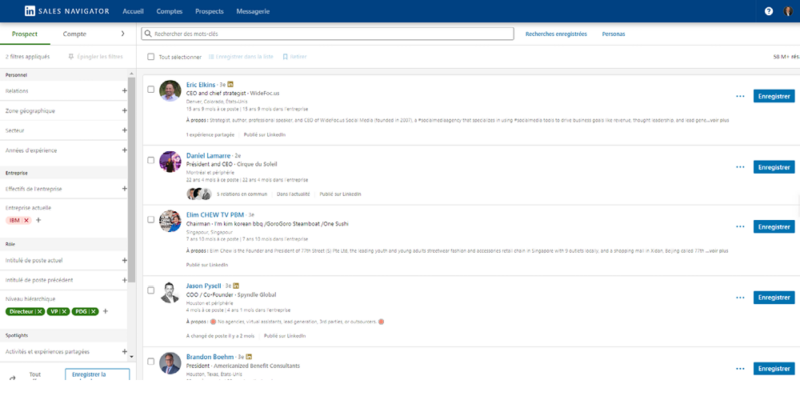Click the LinkedIn Sales Navigator logo
Viewport: 800px width, 400px height.
click(x=67, y=11)
